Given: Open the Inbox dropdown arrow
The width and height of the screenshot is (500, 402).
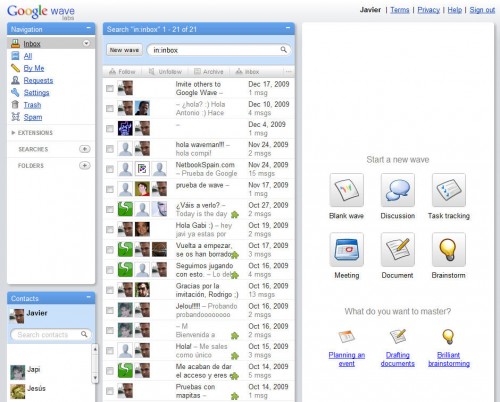Looking at the screenshot, I should click(x=86, y=43).
